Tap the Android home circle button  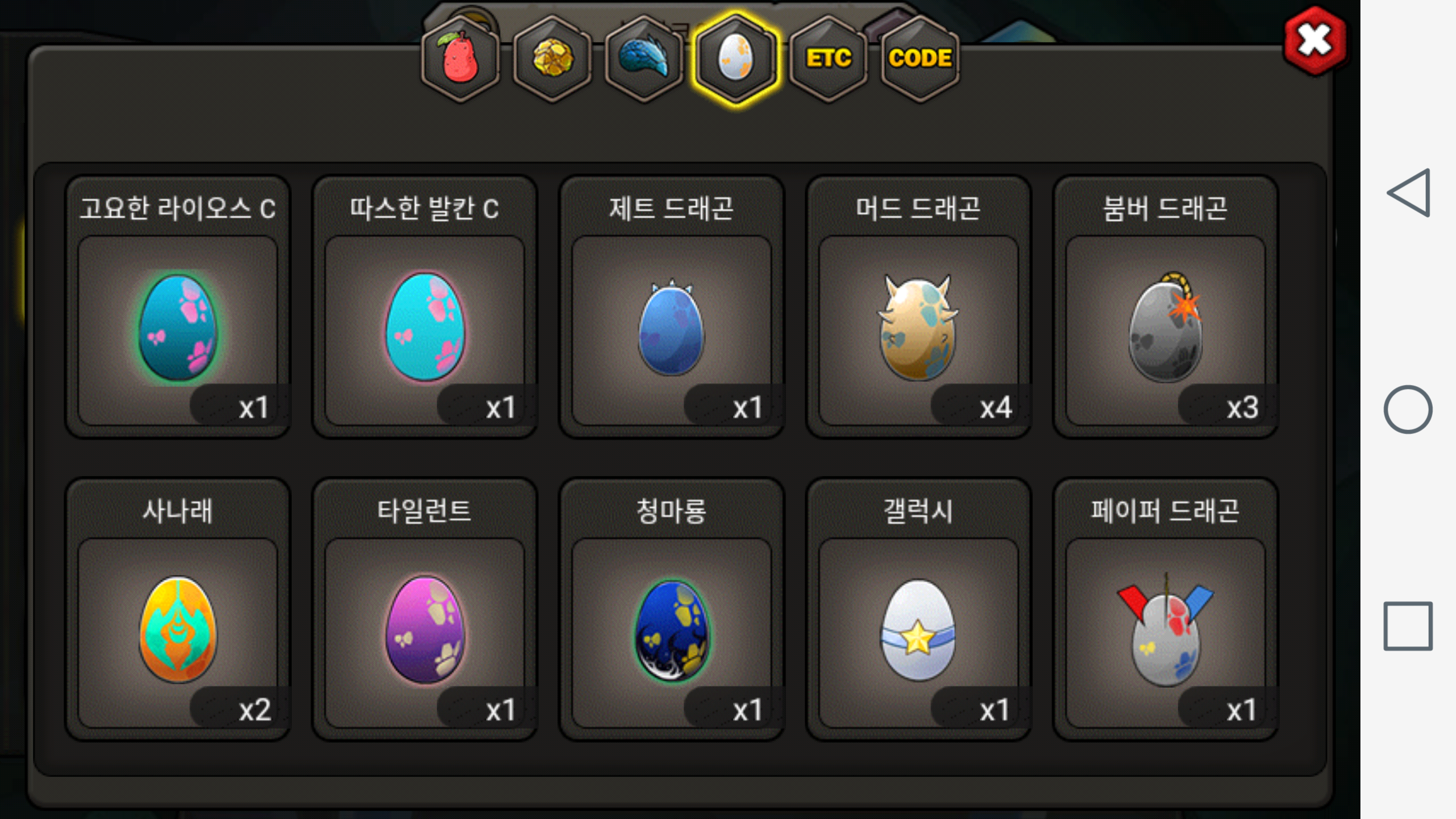tap(1408, 409)
